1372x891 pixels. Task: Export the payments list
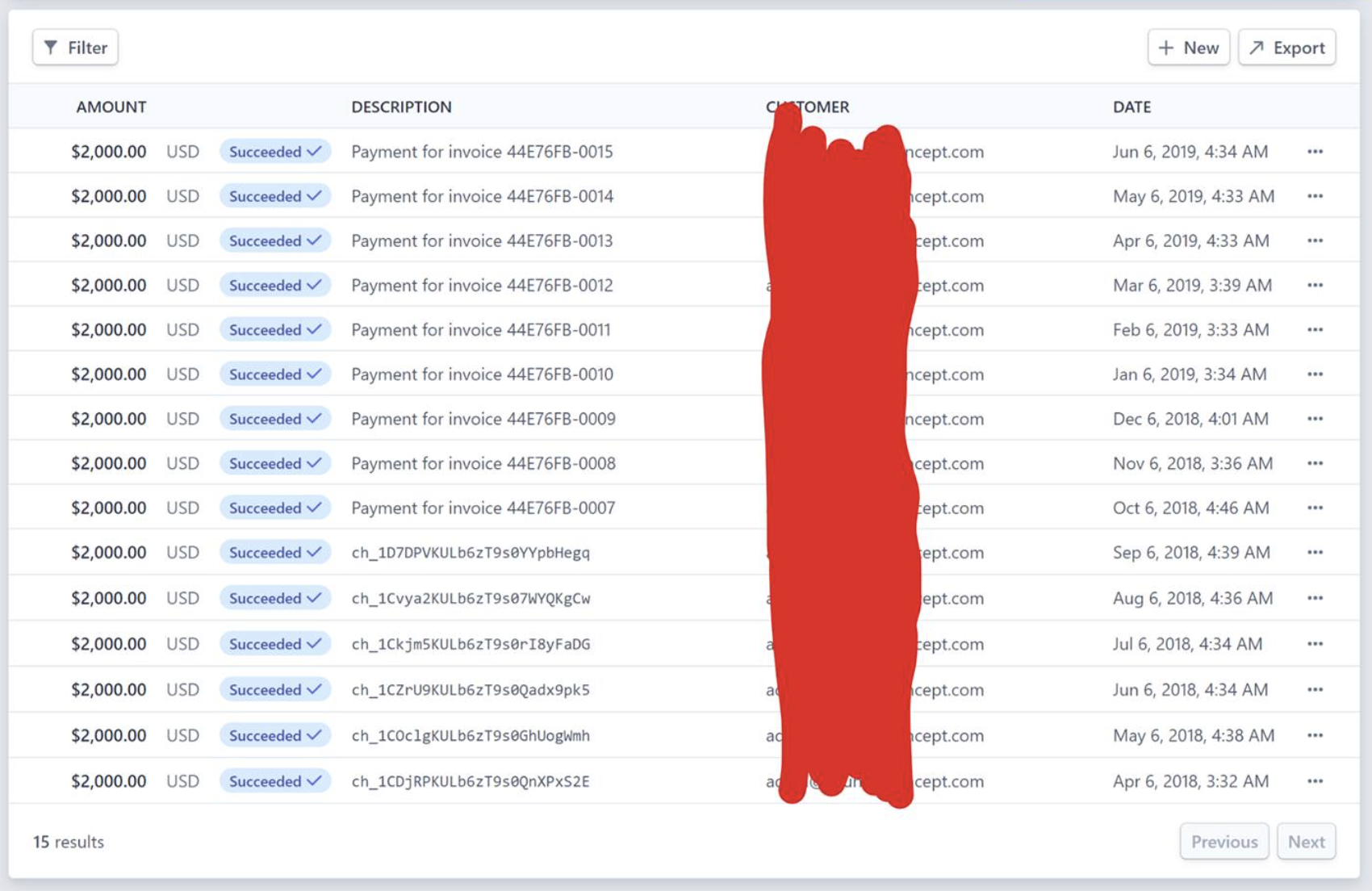pyautogui.click(x=1286, y=48)
